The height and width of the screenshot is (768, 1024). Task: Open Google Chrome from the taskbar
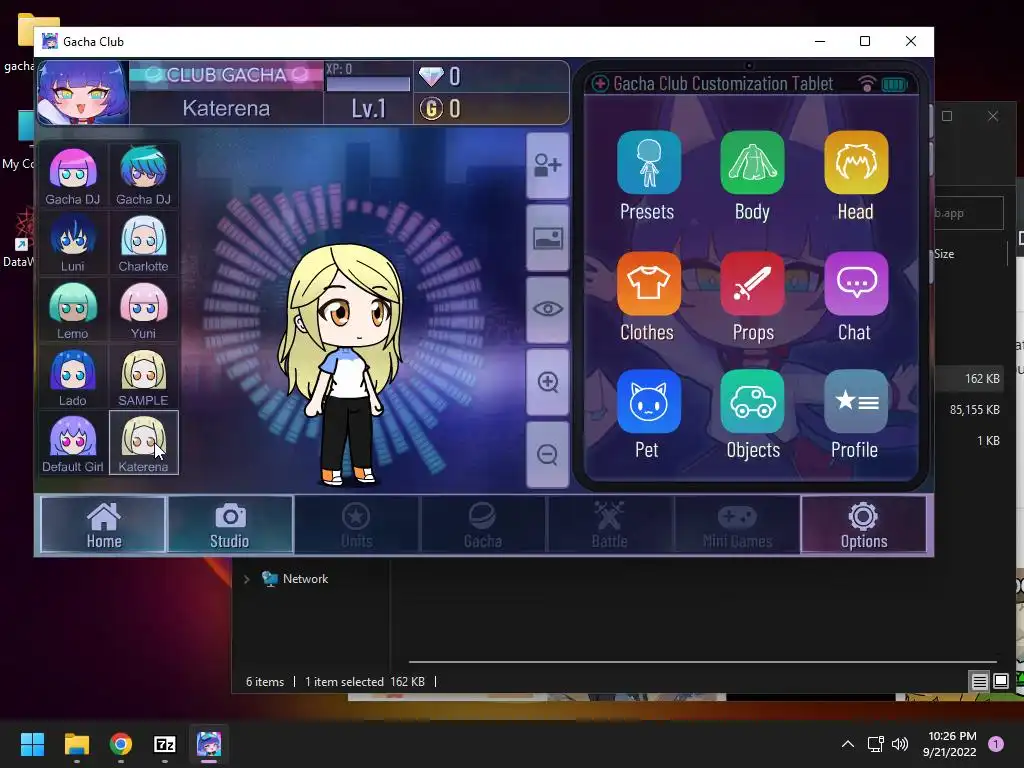click(x=121, y=744)
